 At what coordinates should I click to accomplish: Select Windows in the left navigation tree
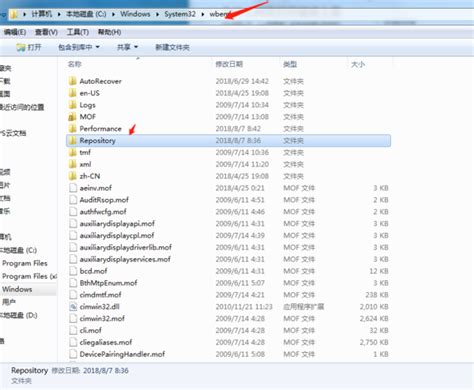tap(17, 289)
